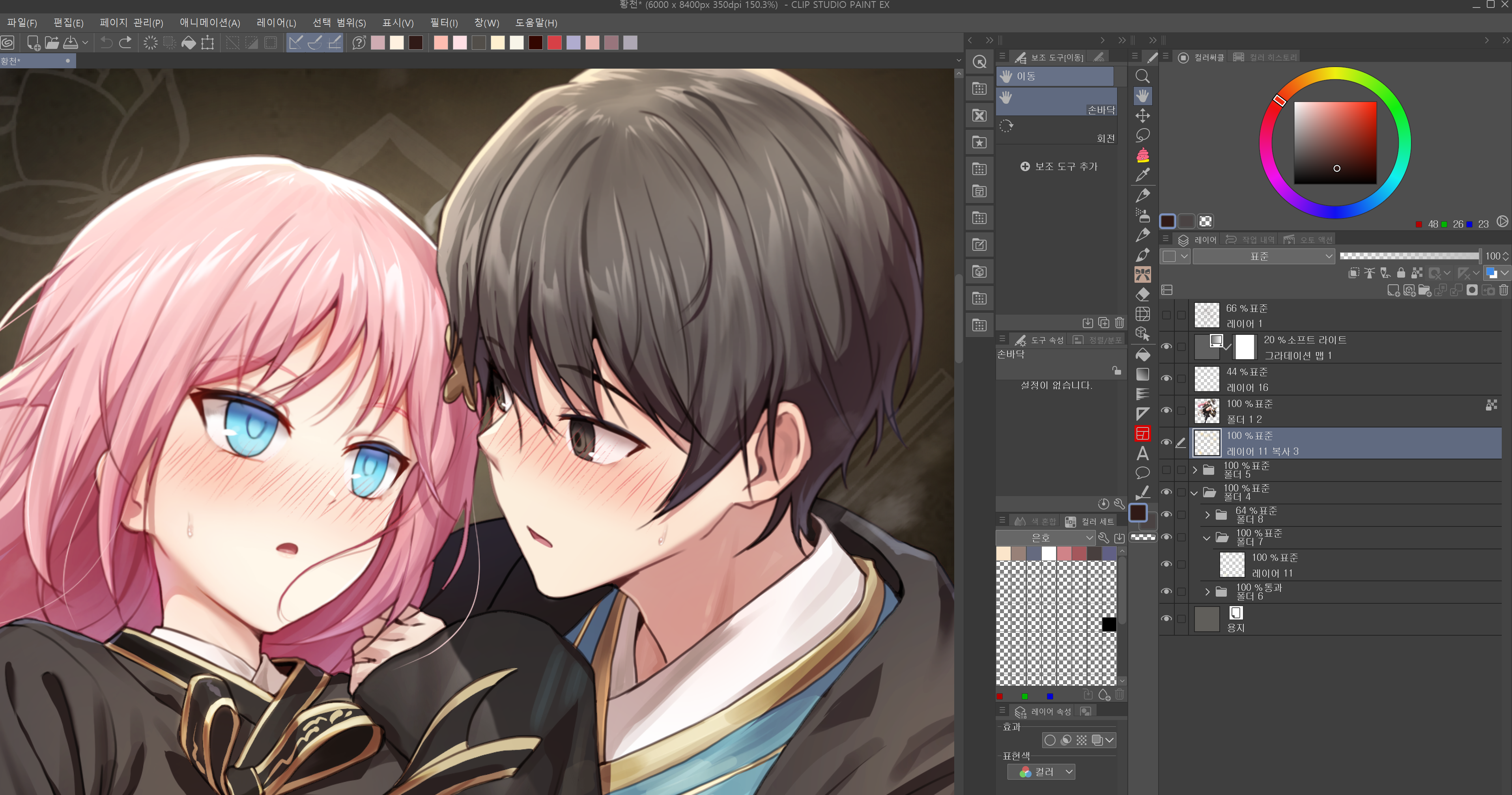Expand the 폴더 5 layer folder
1512x795 pixels.
tap(1194, 470)
